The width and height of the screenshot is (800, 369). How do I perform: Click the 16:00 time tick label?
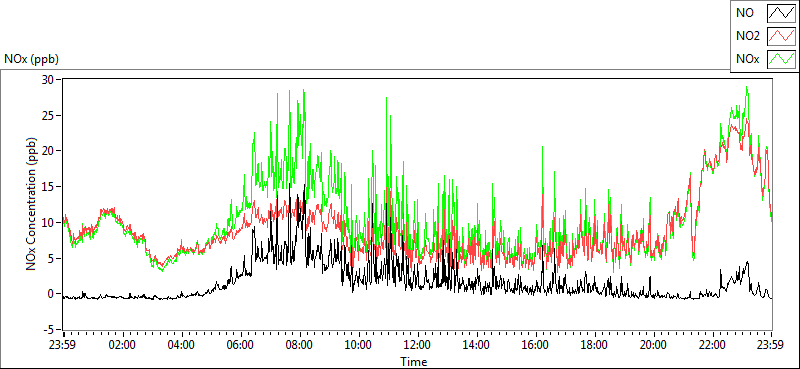tap(536, 344)
